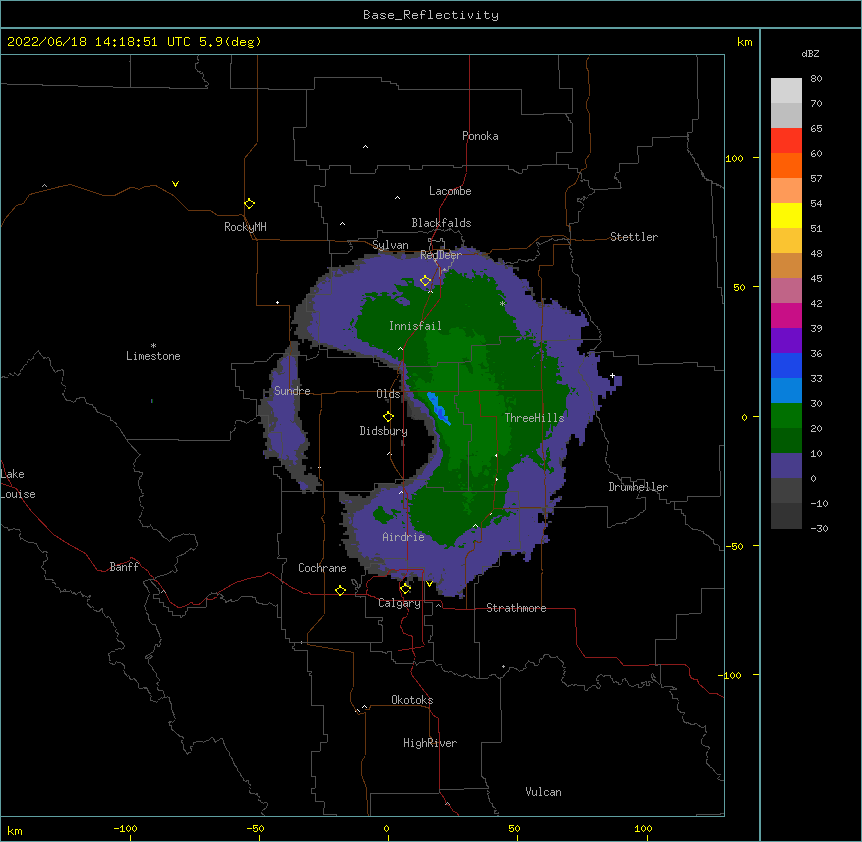Viewport: 862px width, 842px height.
Task: Select the pink 42-45 dBZ legend swatch
Action: (786, 291)
